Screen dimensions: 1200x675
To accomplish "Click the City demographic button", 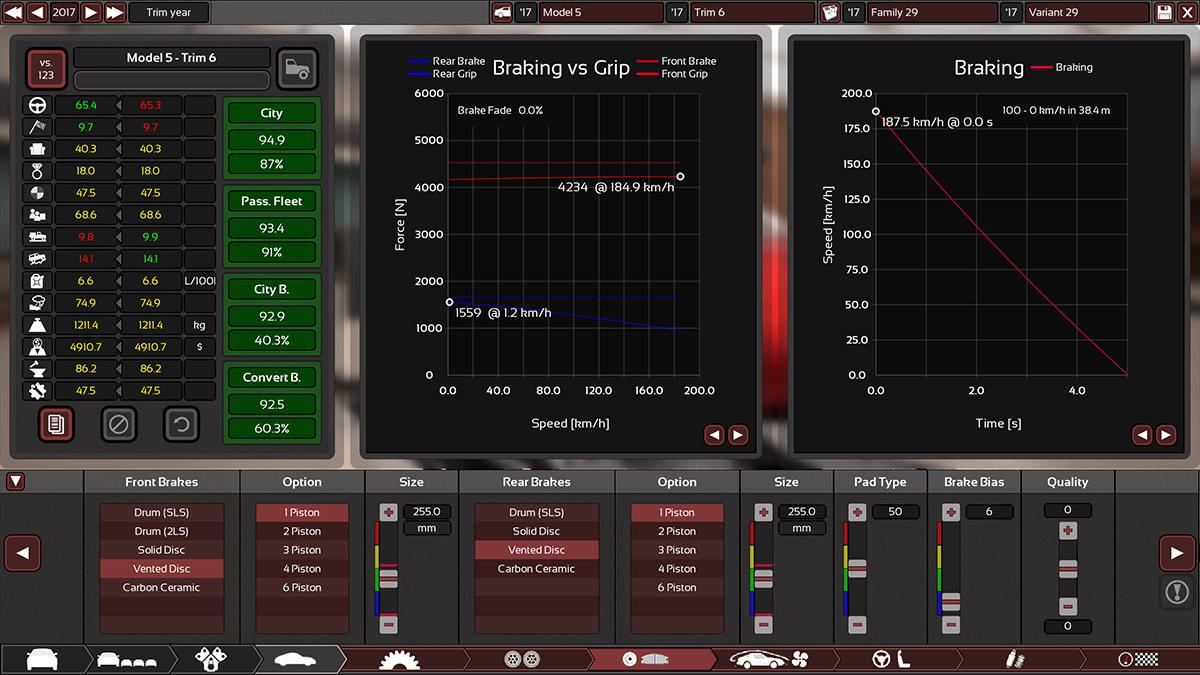I will pos(271,113).
